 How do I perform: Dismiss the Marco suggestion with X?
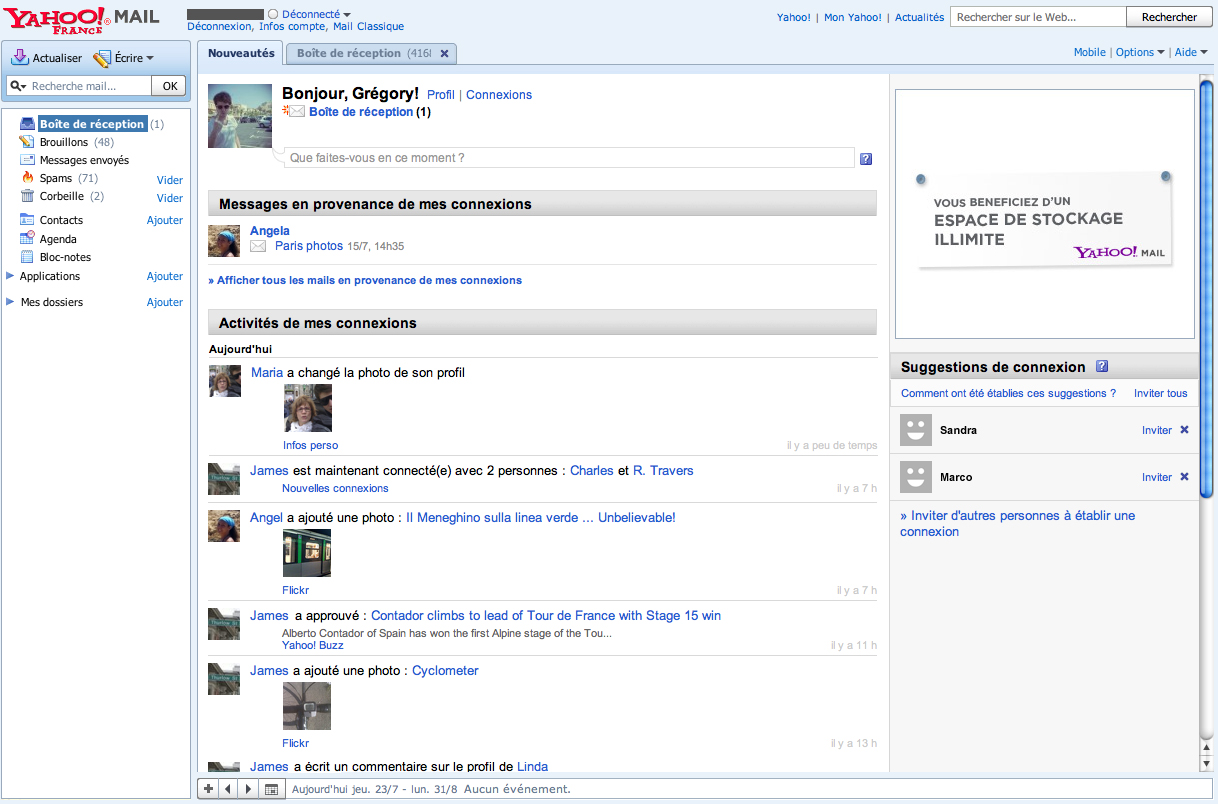coord(1185,477)
